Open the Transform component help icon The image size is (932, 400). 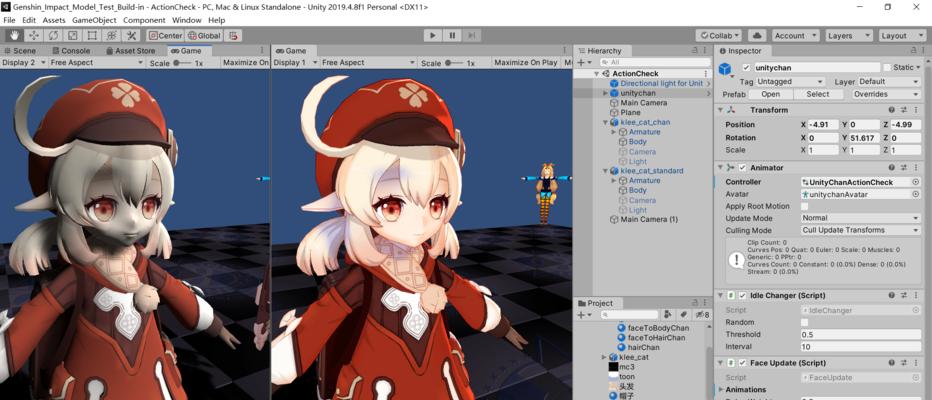point(892,110)
